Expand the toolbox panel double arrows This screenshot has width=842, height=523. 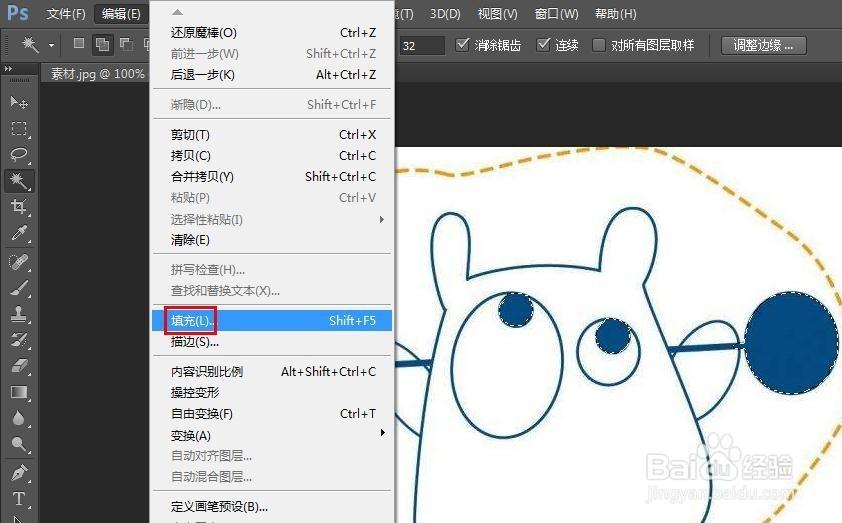point(8,69)
